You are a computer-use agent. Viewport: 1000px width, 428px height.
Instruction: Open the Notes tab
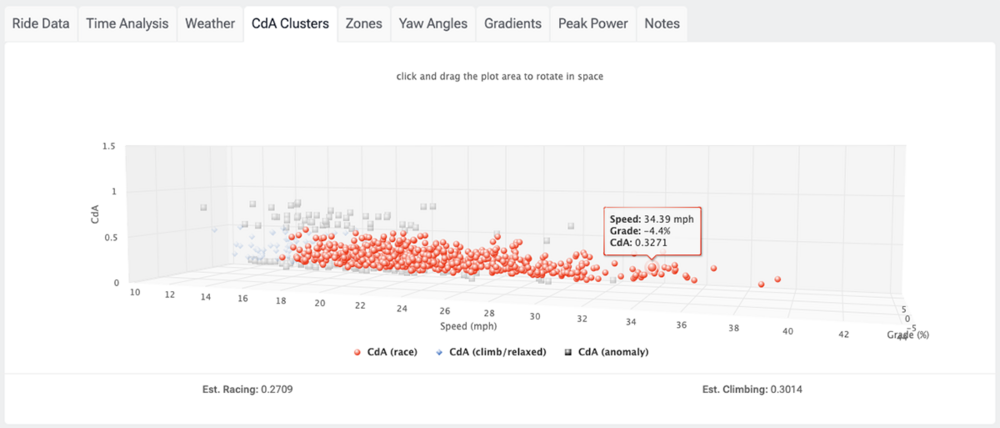tap(661, 24)
